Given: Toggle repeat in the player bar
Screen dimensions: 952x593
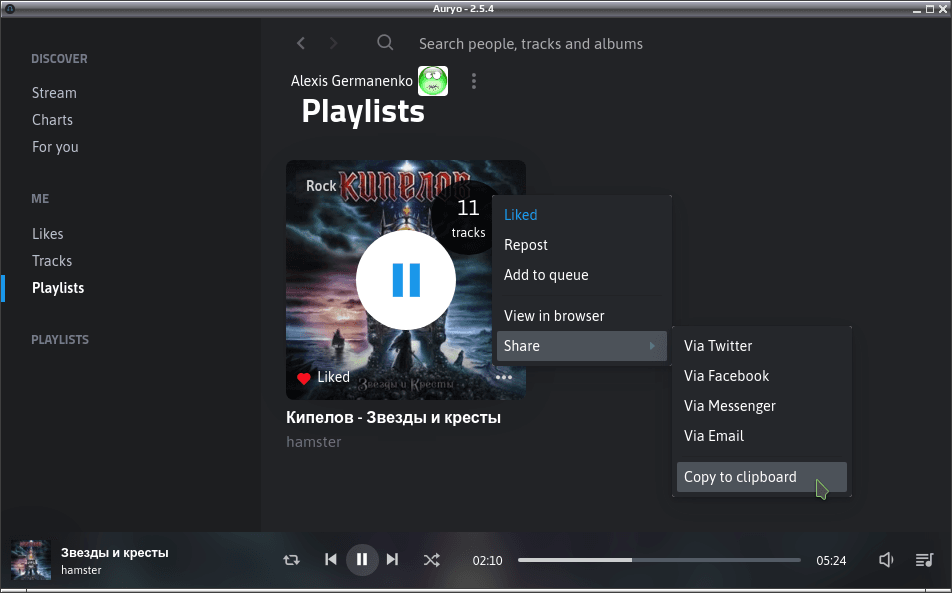Looking at the screenshot, I should click(x=291, y=560).
